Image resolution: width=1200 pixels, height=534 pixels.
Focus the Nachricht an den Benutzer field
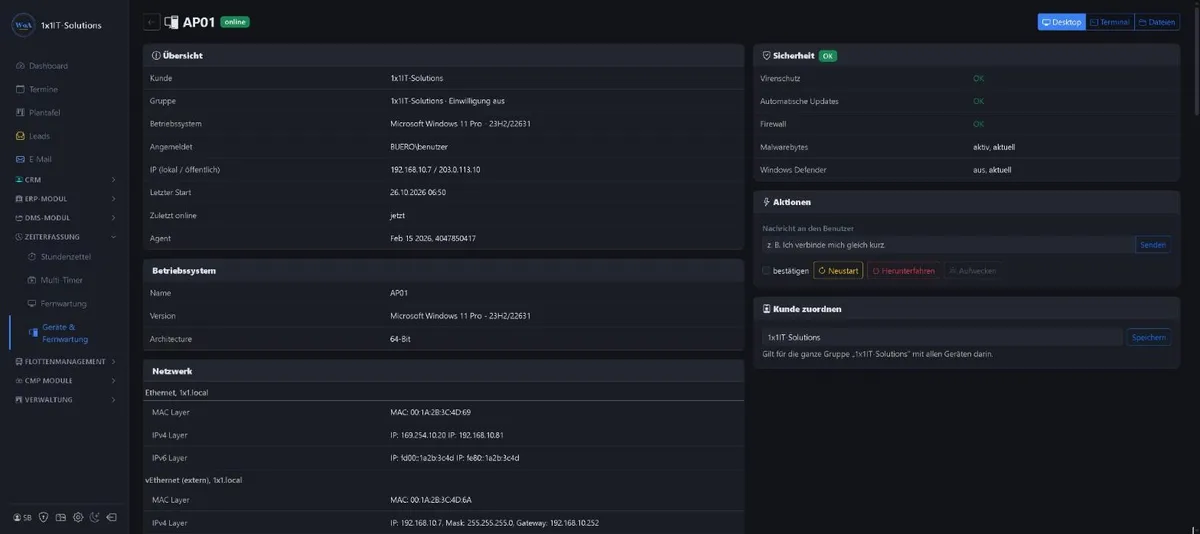(x=946, y=245)
